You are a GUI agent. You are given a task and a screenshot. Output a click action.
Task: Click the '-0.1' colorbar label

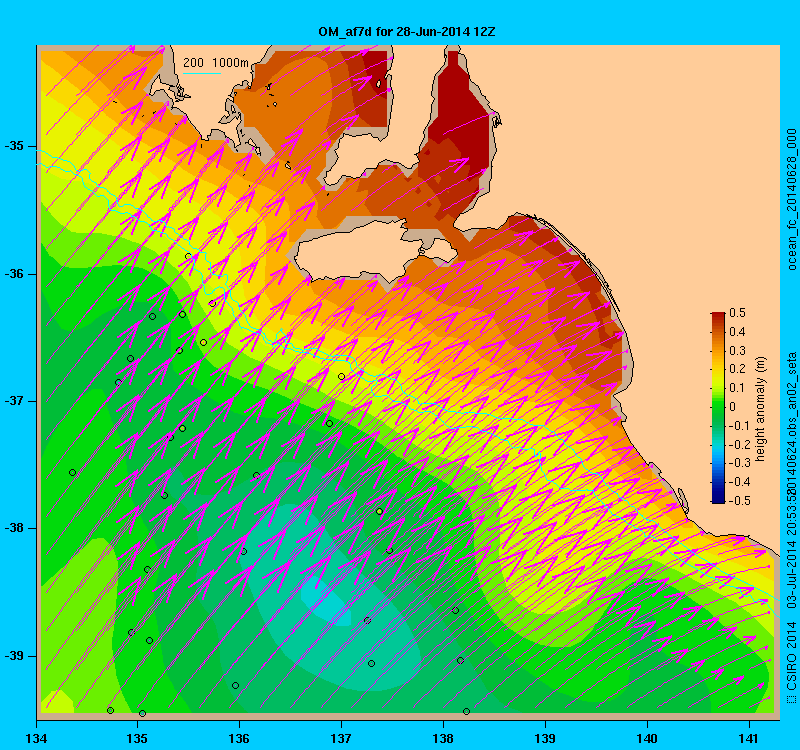[739, 426]
